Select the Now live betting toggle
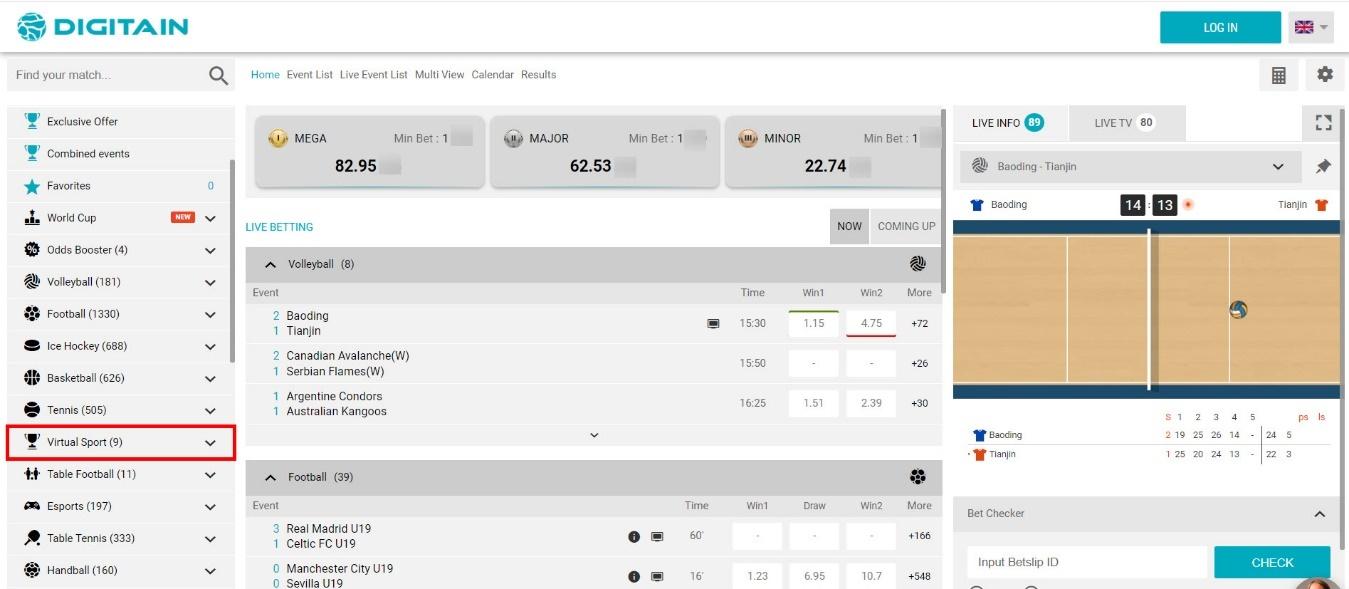The width and height of the screenshot is (1349, 589). pos(849,226)
